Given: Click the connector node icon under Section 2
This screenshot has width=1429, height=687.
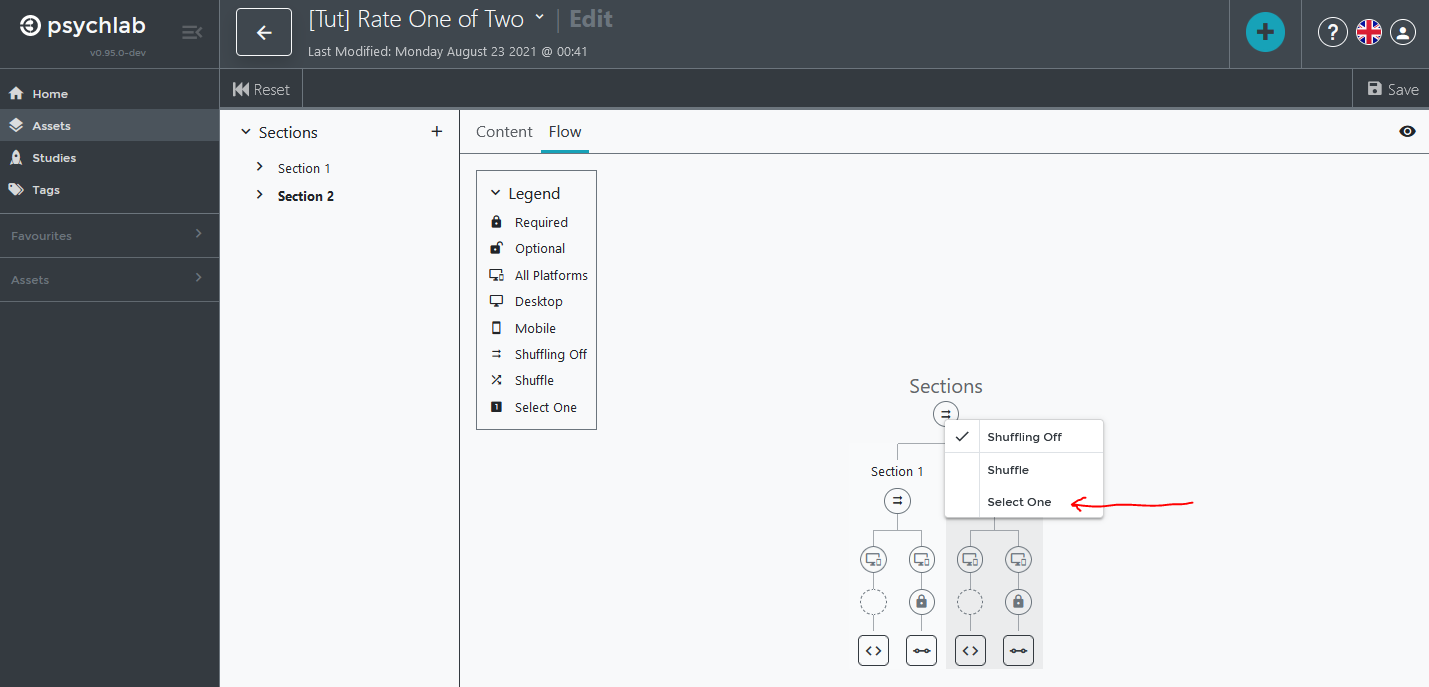Looking at the screenshot, I should tap(1018, 650).
